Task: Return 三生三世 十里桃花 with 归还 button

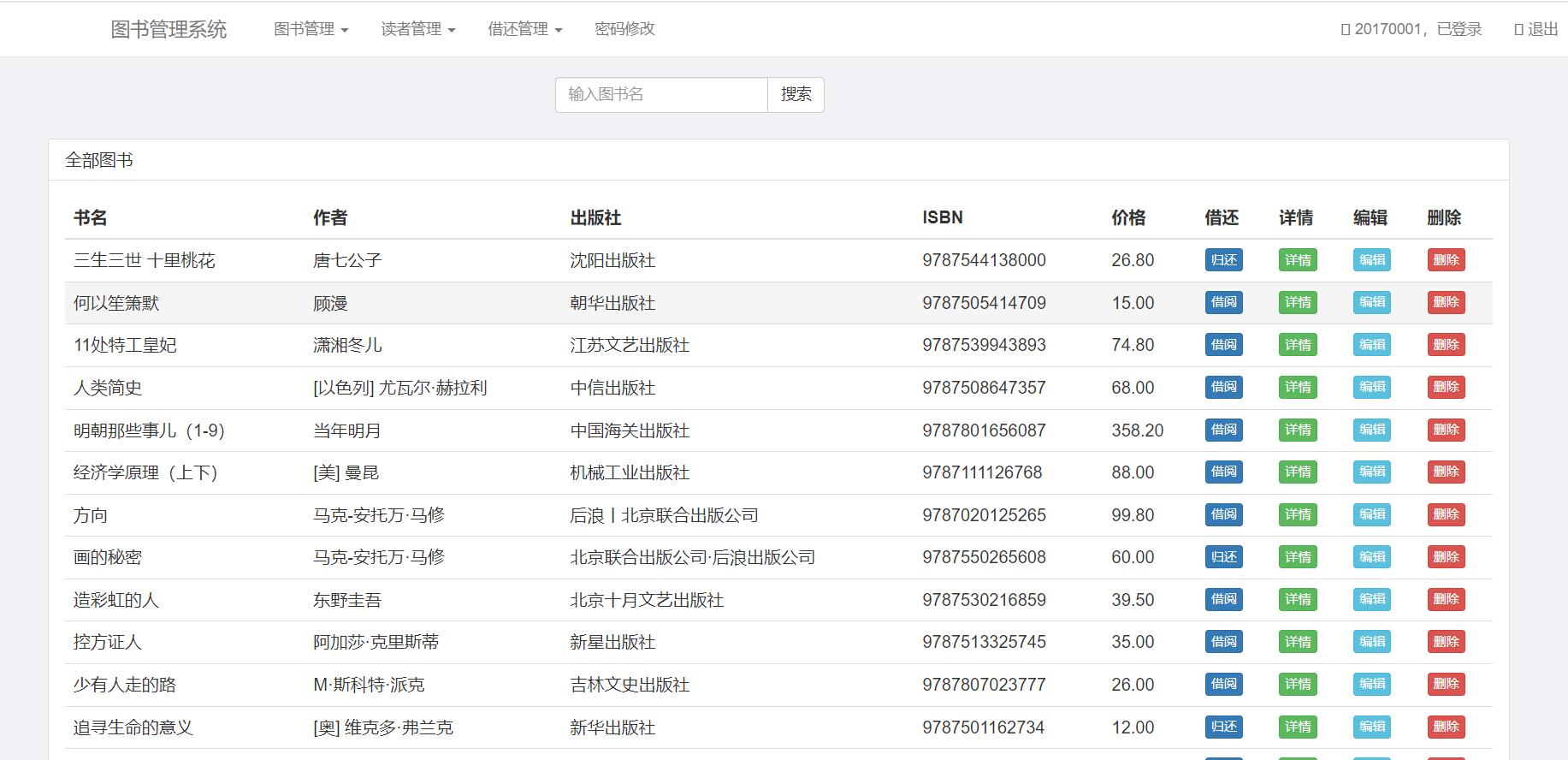Action: (x=1223, y=260)
